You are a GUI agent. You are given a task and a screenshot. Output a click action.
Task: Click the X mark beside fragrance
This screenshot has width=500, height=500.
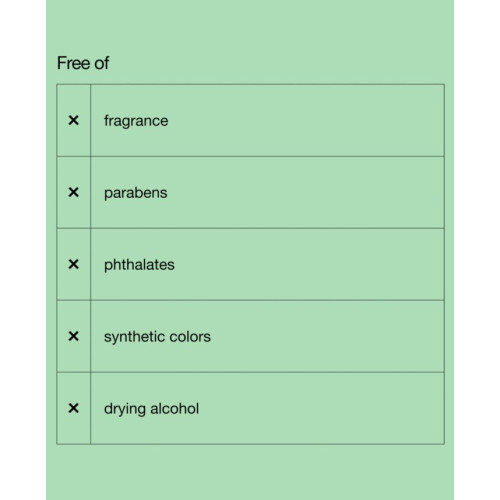tap(73, 120)
